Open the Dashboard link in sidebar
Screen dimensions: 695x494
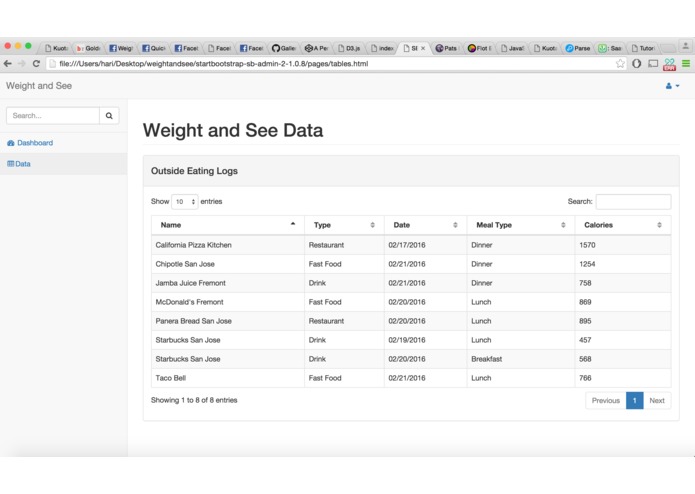coord(35,143)
